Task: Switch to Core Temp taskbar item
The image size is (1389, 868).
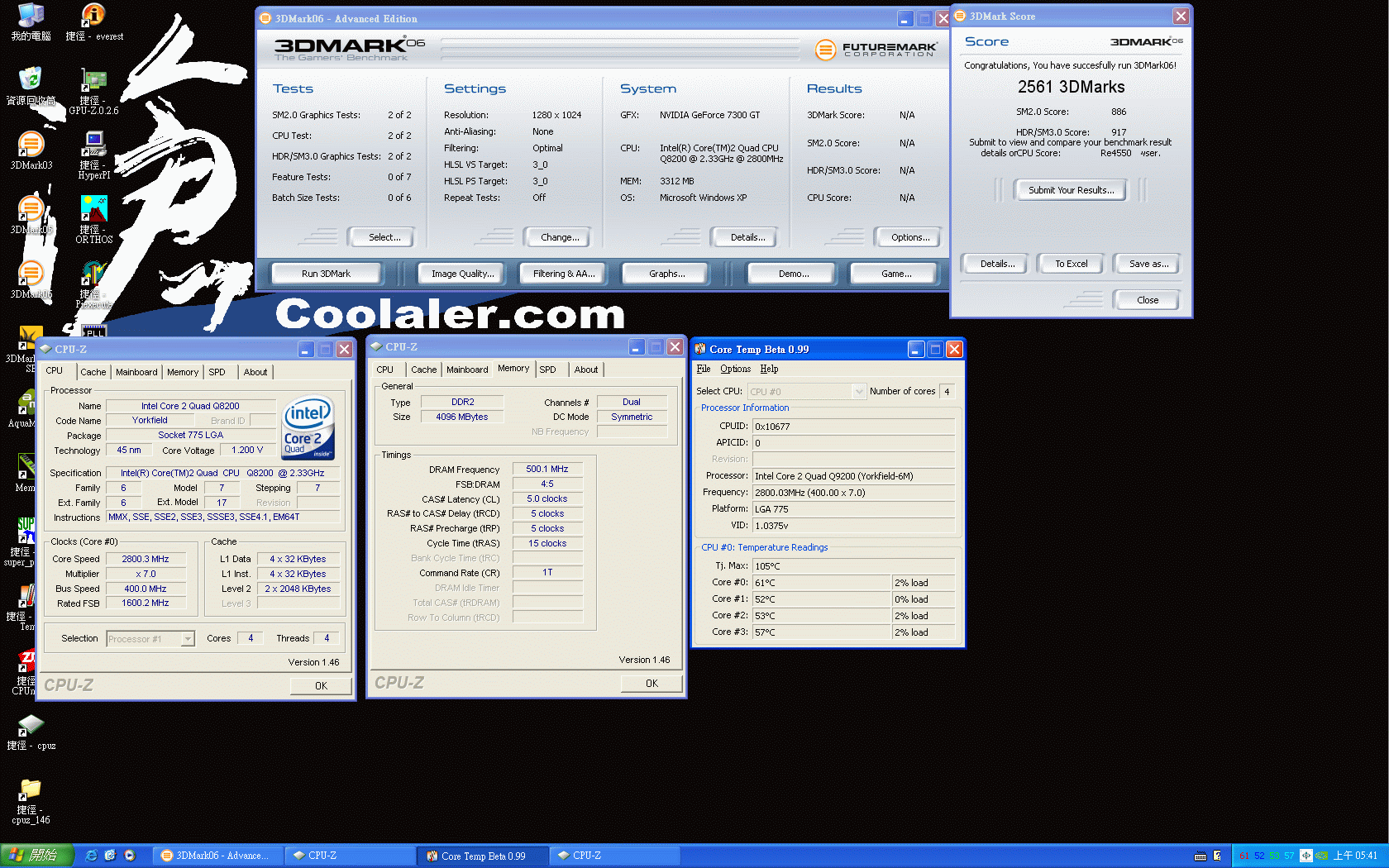Action: pyautogui.click(x=483, y=856)
